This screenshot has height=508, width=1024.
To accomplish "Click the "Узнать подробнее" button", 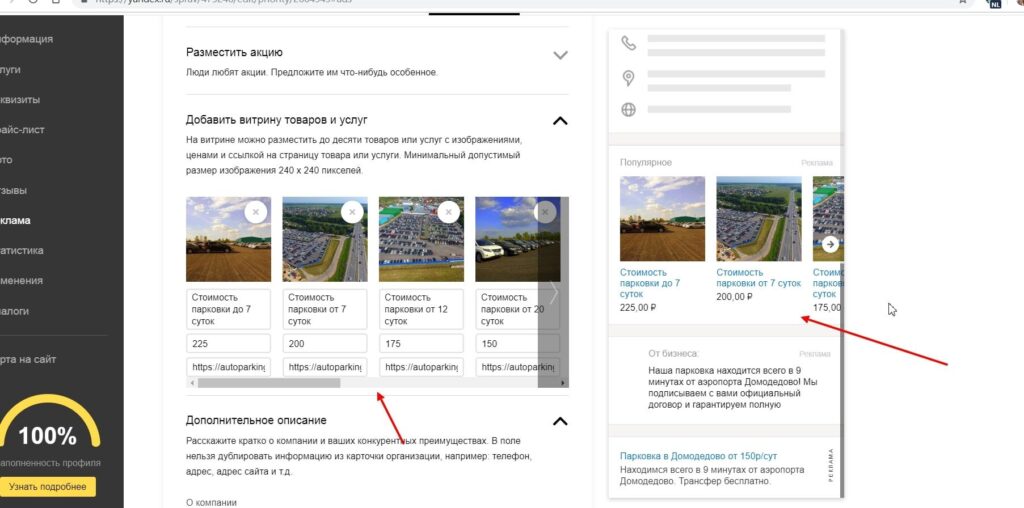I will pyautogui.click(x=47, y=487).
